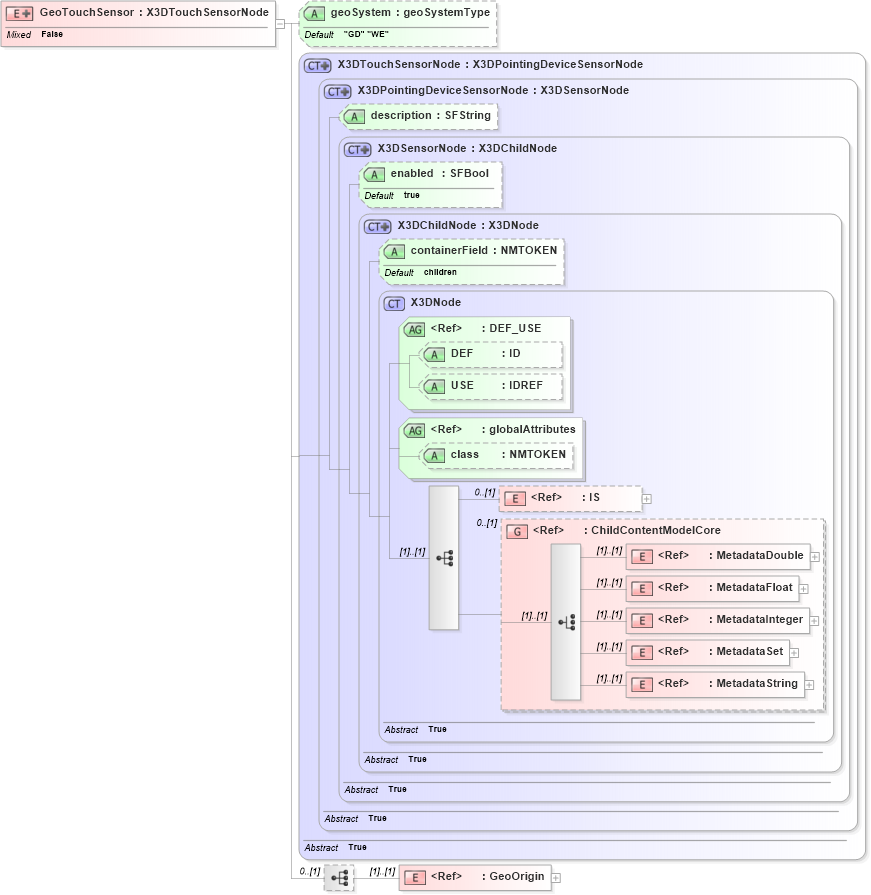Click G icon of ChildContentModelCore
Viewport: 871px width, 895px height.
pyautogui.click(x=517, y=531)
